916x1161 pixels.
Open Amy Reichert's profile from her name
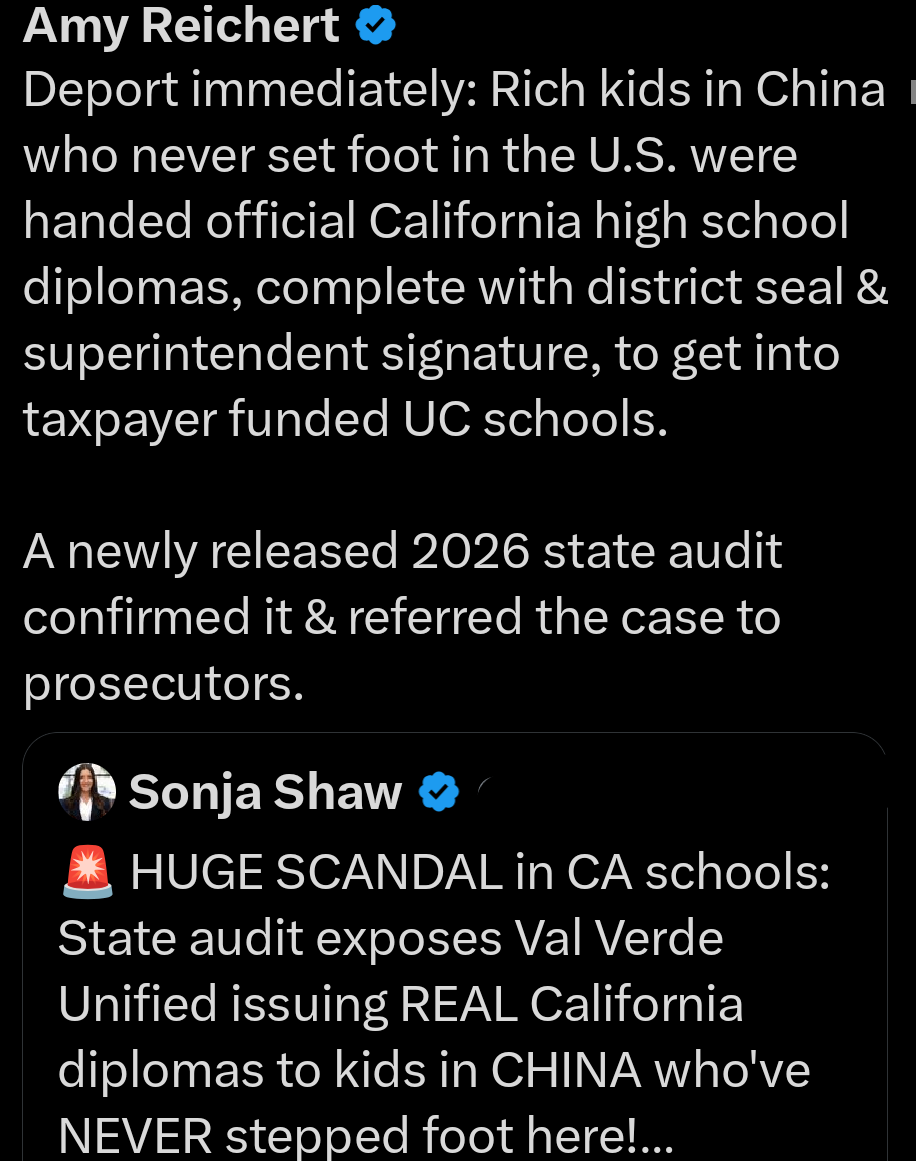[180, 25]
